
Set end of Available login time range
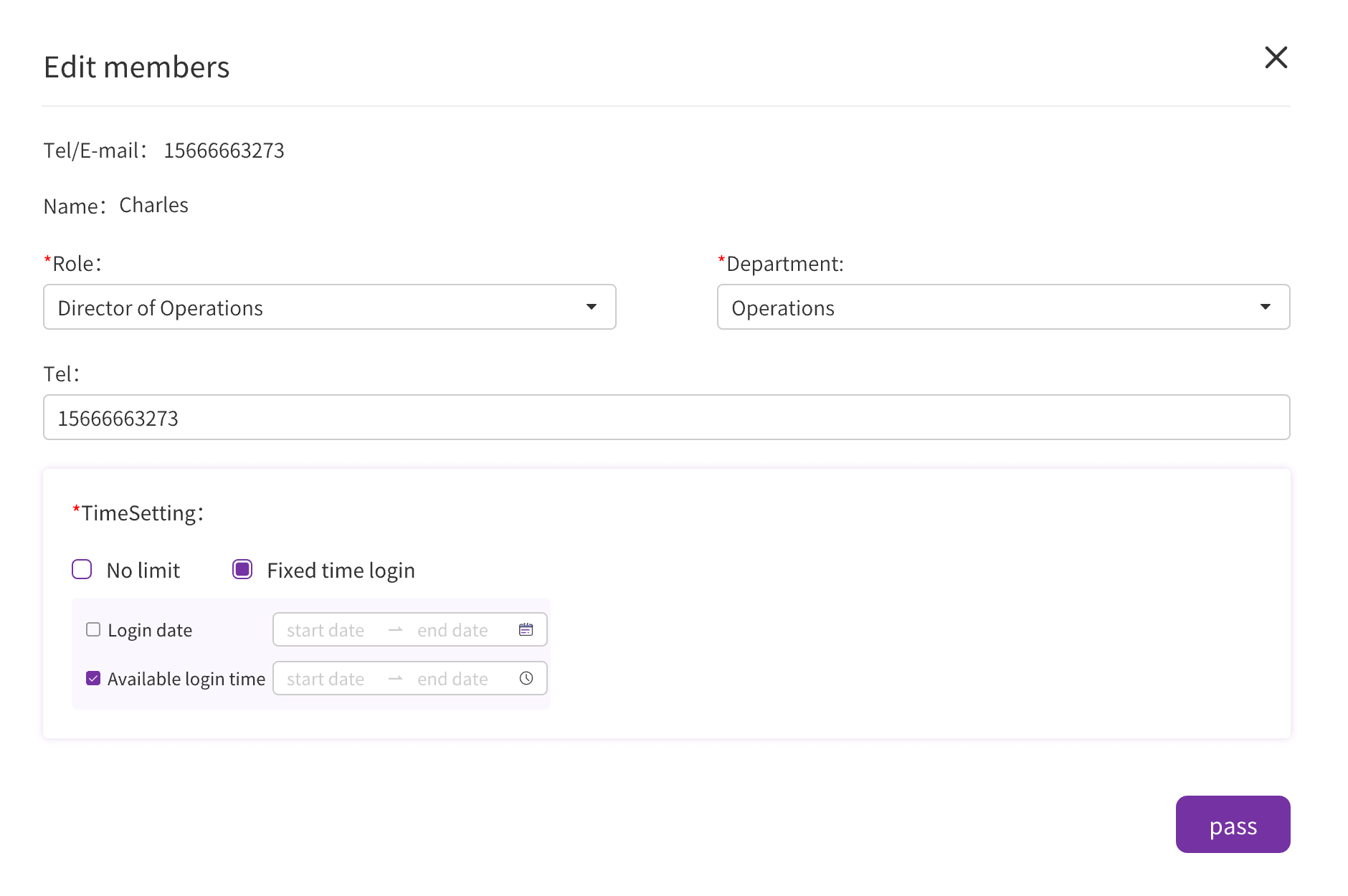pyautogui.click(x=452, y=679)
